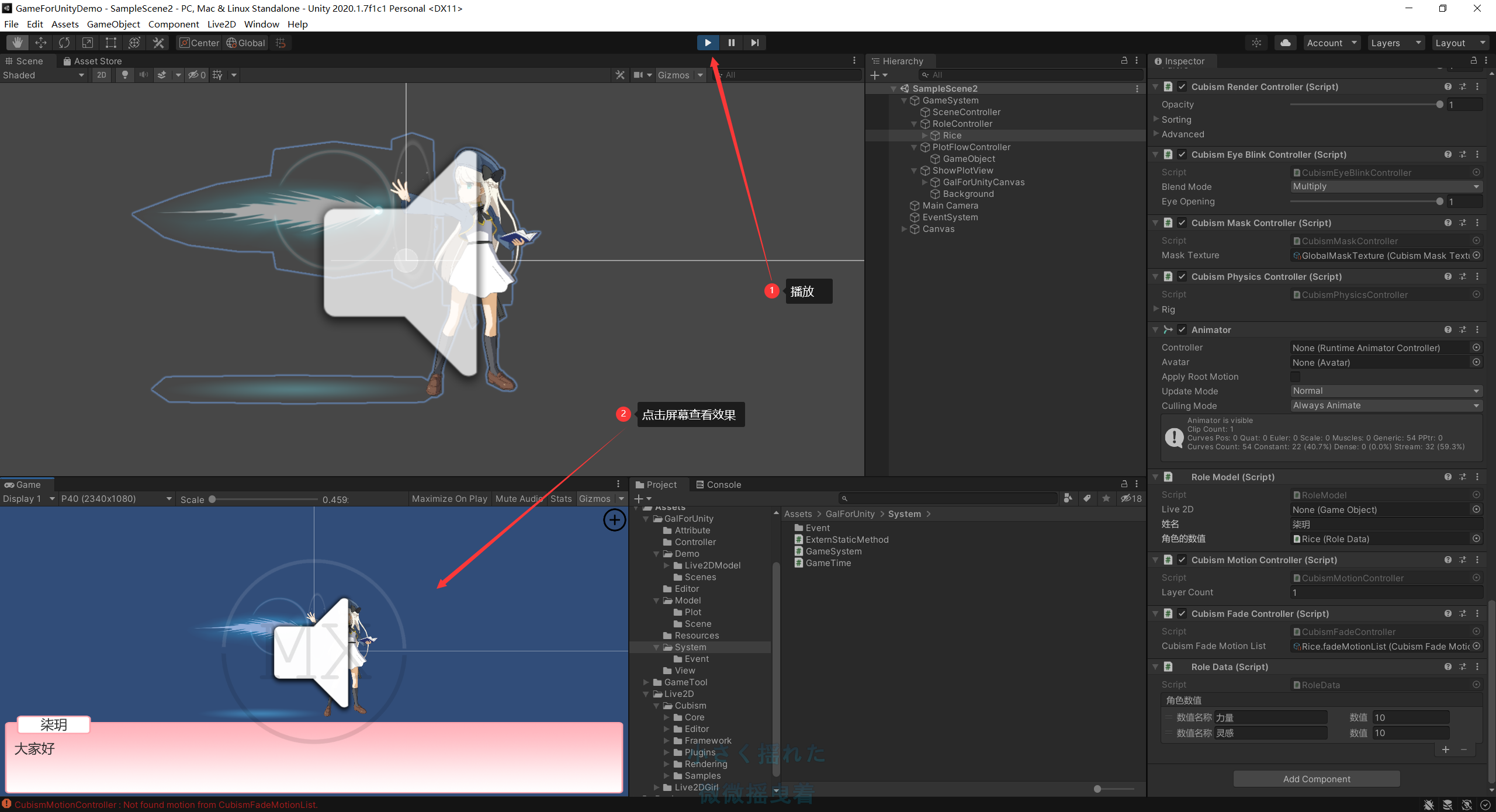Switch to the Console tab
The image size is (1496, 812).
pyautogui.click(x=718, y=484)
